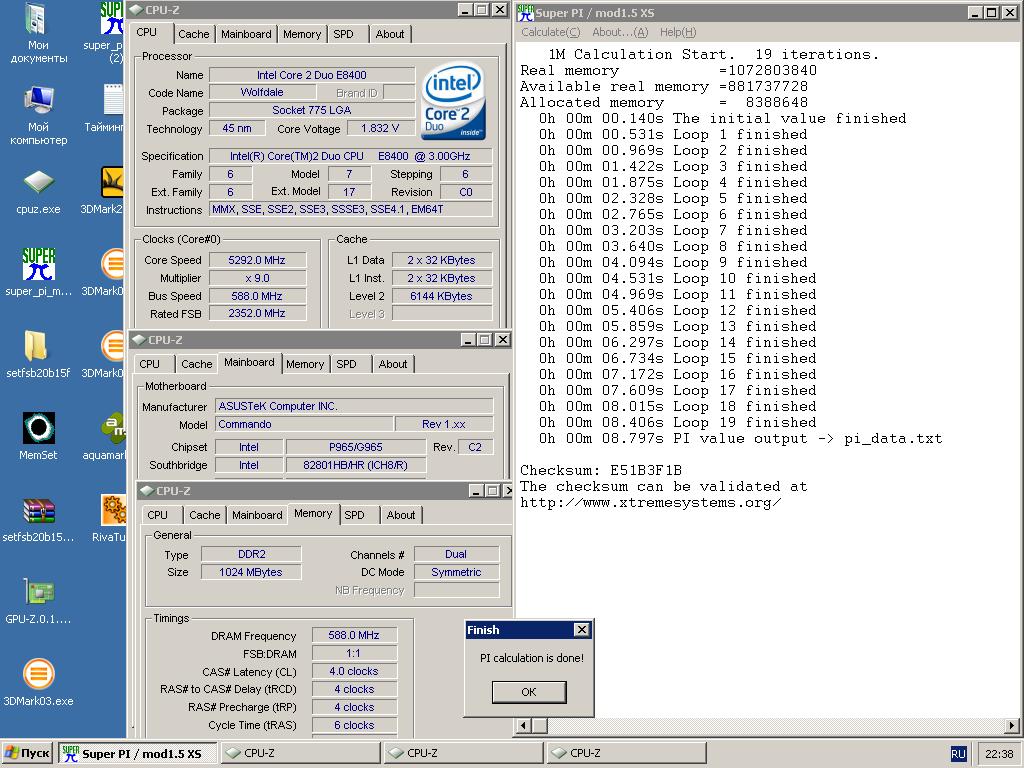
Task: Click the bottom CPU-Z window title icon
Action: pyautogui.click(x=146, y=490)
